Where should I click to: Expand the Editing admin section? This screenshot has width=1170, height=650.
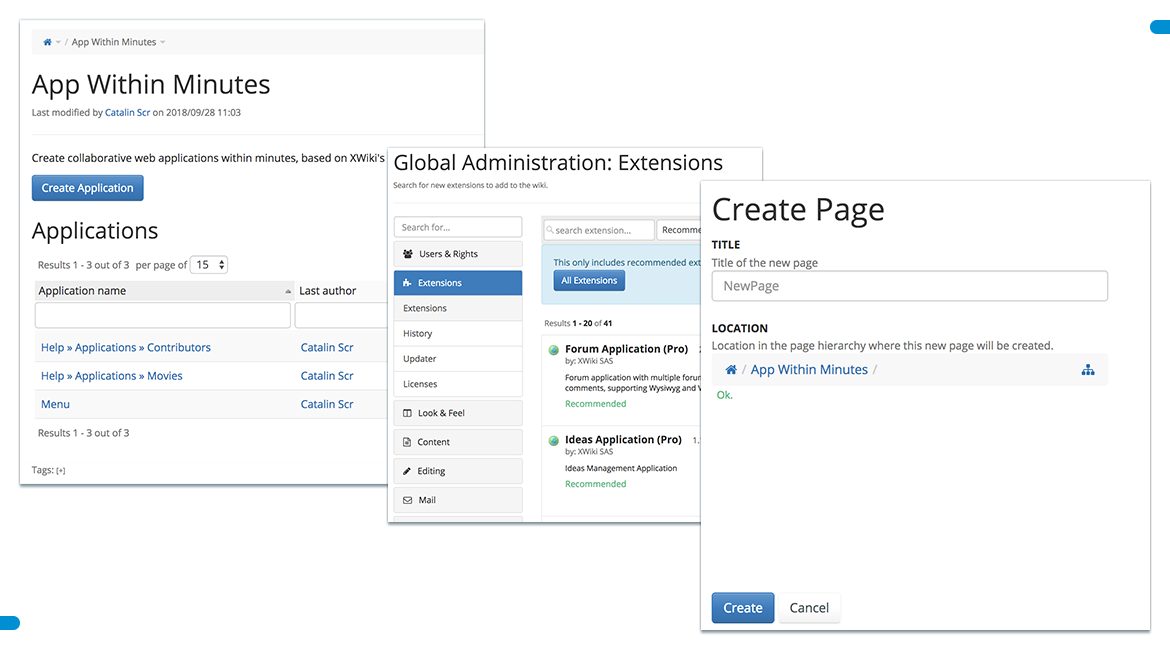pyautogui.click(x=457, y=471)
